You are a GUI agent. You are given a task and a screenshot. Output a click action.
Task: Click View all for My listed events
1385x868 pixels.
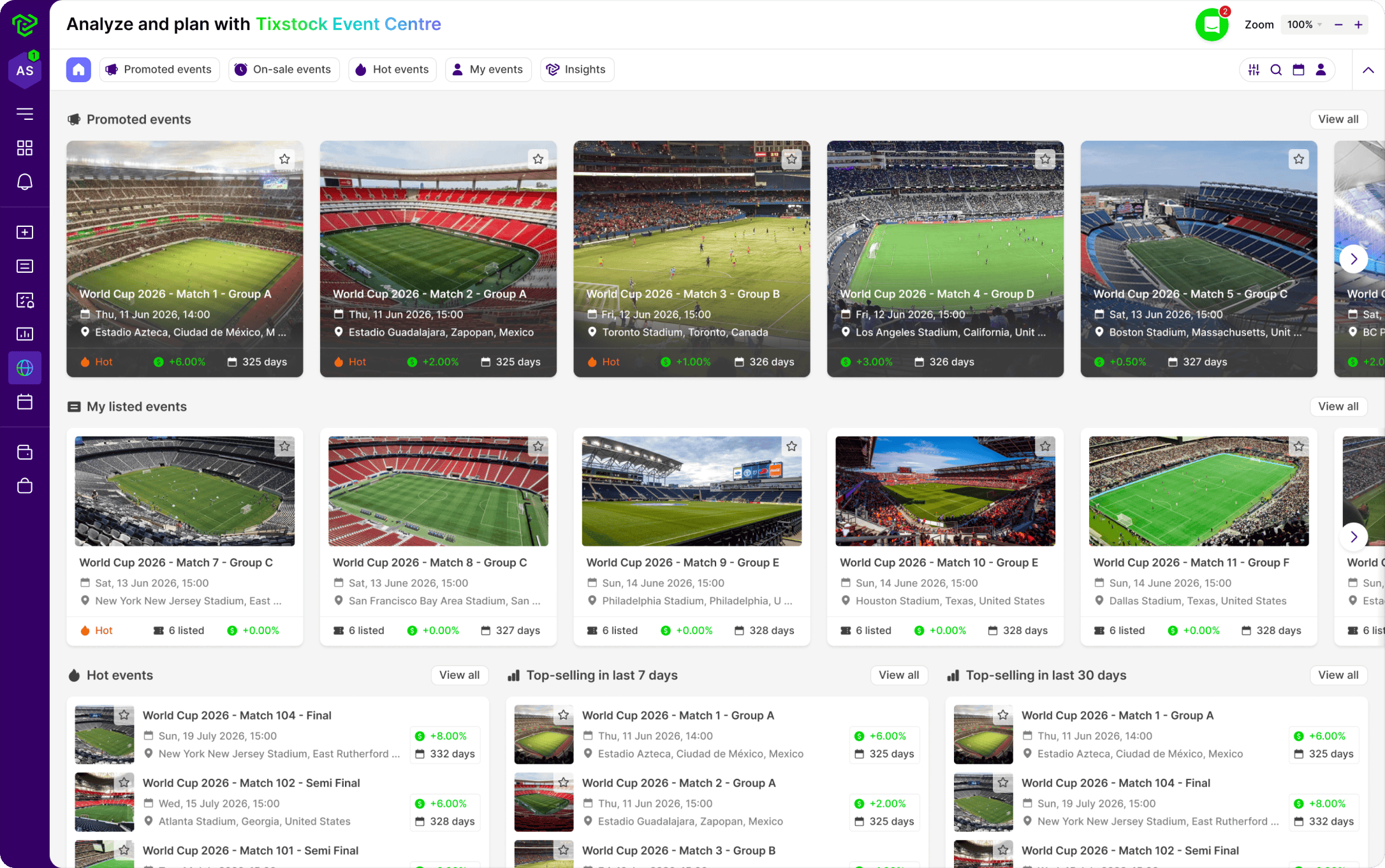pyautogui.click(x=1338, y=407)
